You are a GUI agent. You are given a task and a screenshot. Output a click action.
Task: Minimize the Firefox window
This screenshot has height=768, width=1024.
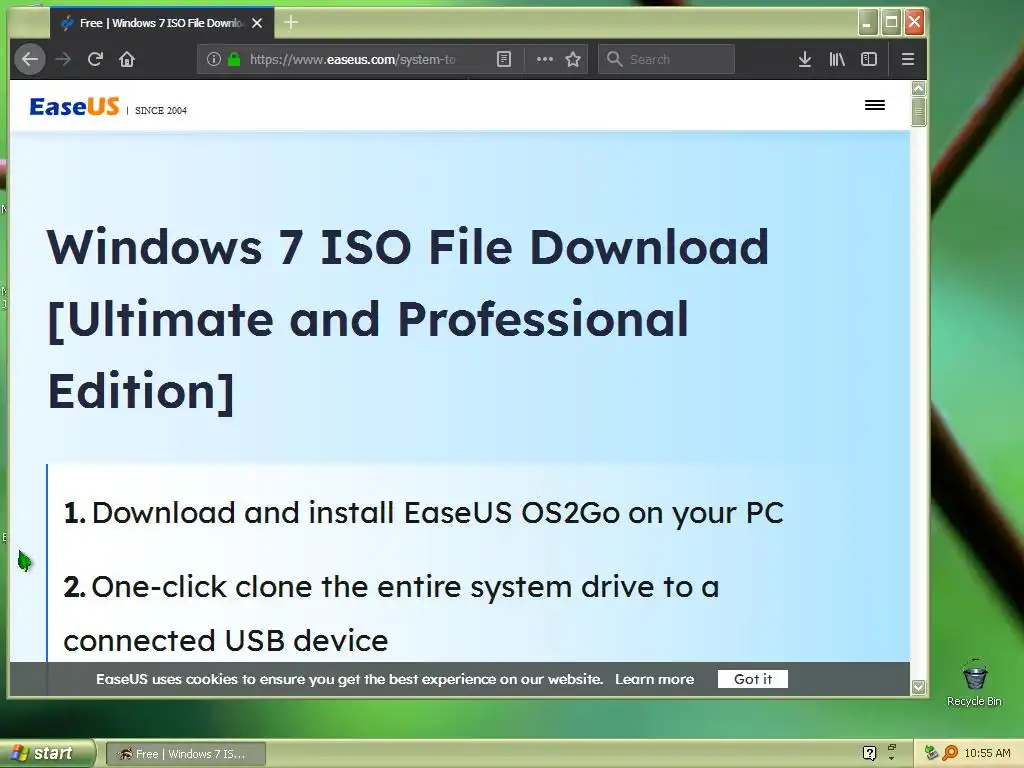coord(867,23)
